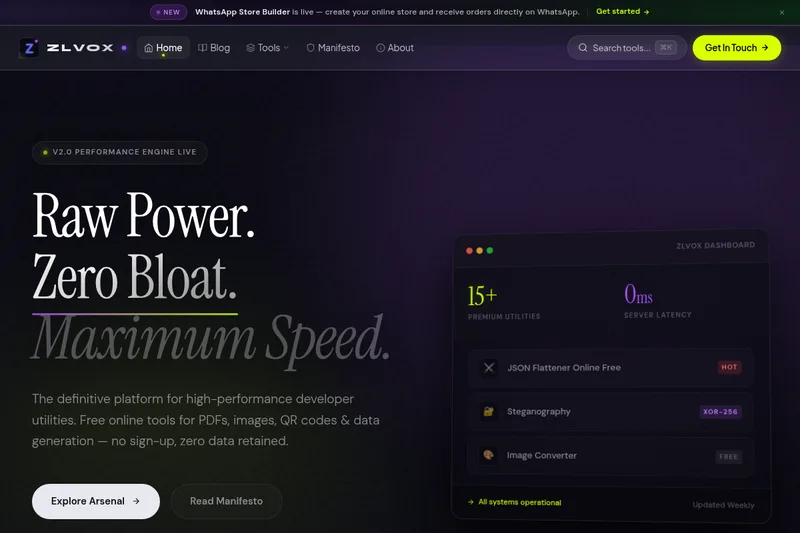Follow the Get started banner link
This screenshot has height=533, width=800.
click(622, 11)
